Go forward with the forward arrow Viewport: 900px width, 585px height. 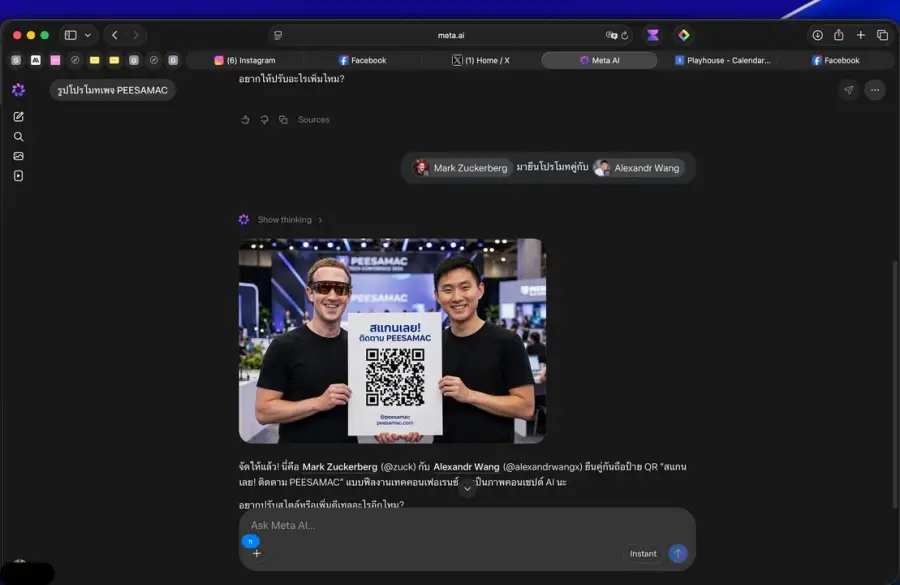[135, 35]
